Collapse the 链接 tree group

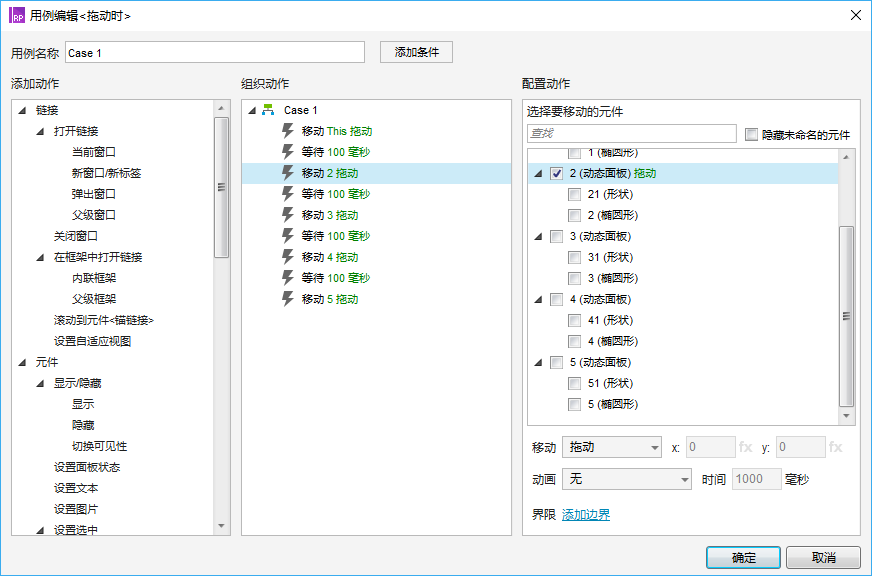point(22,110)
